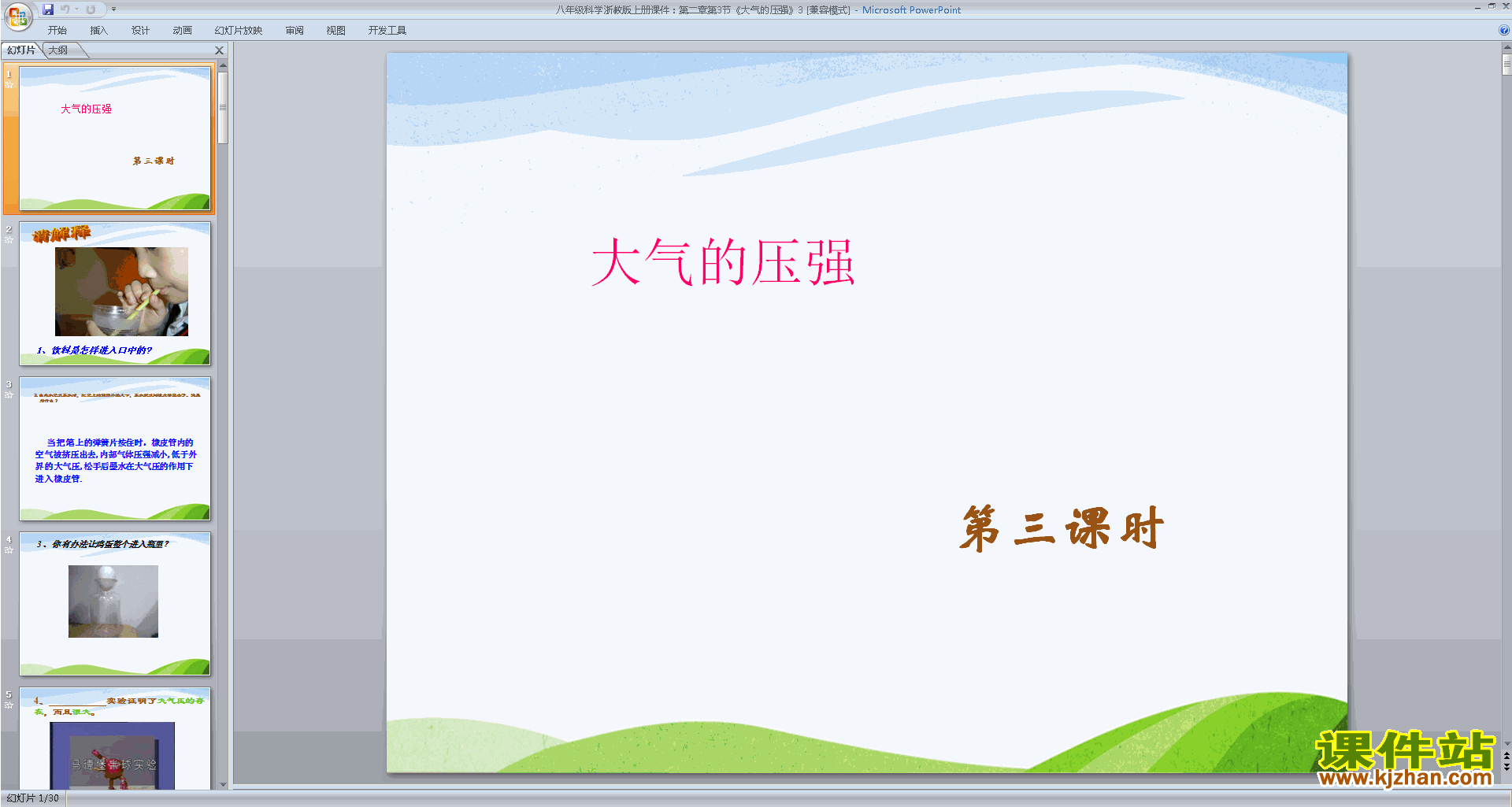Click animation star icon under slide 3 number
Image resolution: width=1512 pixels, height=807 pixels.
[9, 394]
